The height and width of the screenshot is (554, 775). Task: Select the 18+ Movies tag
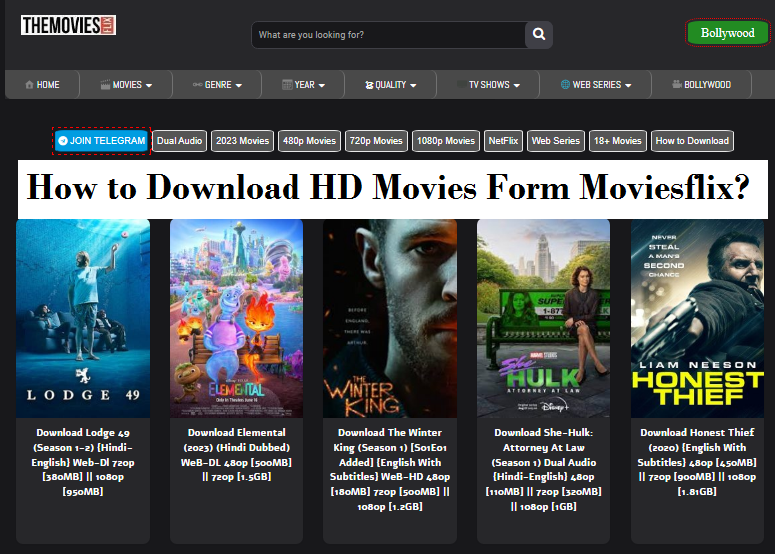click(618, 141)
